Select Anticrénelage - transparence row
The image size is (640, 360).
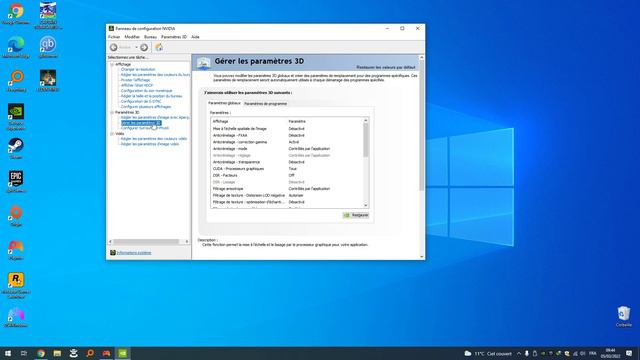(x=287, y=162)
